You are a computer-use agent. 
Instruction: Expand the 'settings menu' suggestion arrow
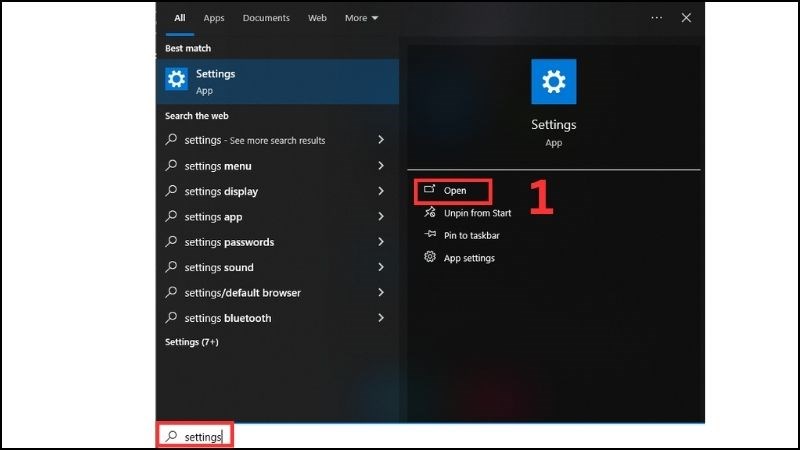(x=381, y=165)
